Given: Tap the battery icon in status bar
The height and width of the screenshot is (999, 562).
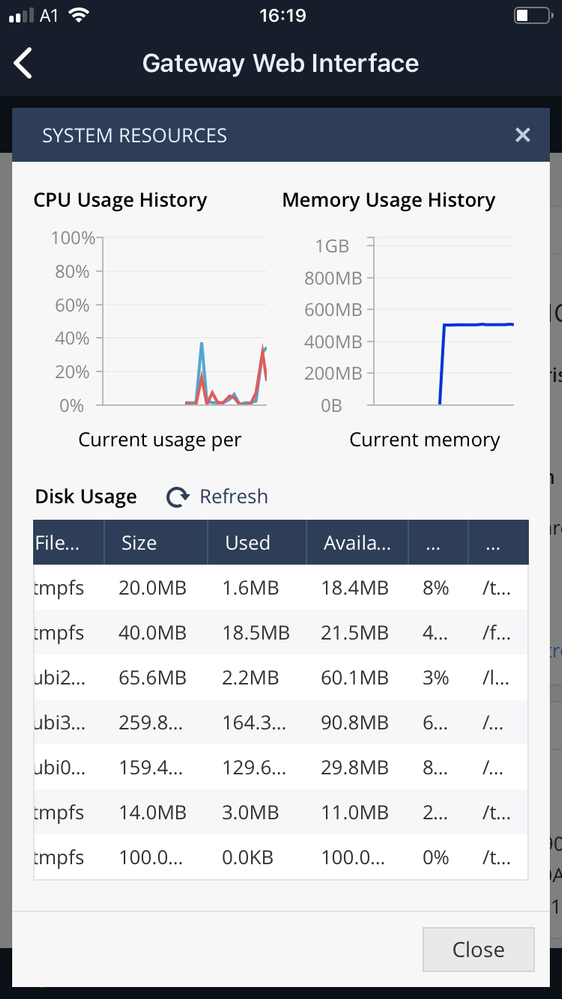Looking at the screenshot, I should (533, 15).
